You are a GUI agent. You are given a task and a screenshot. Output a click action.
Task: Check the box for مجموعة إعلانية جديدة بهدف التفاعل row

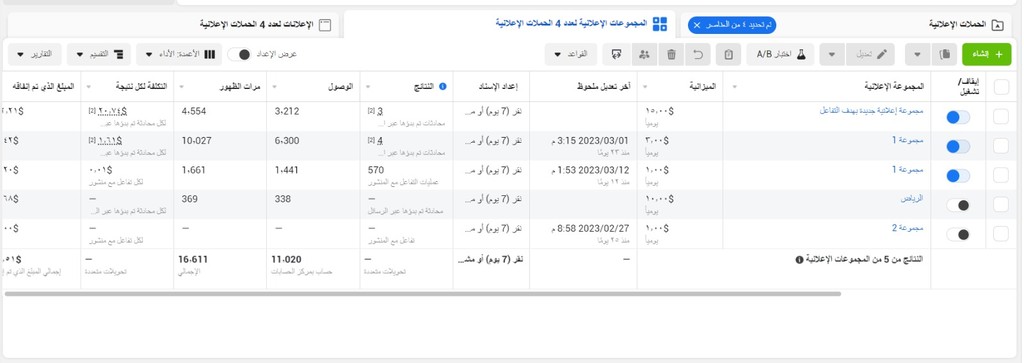point(1001,116)
